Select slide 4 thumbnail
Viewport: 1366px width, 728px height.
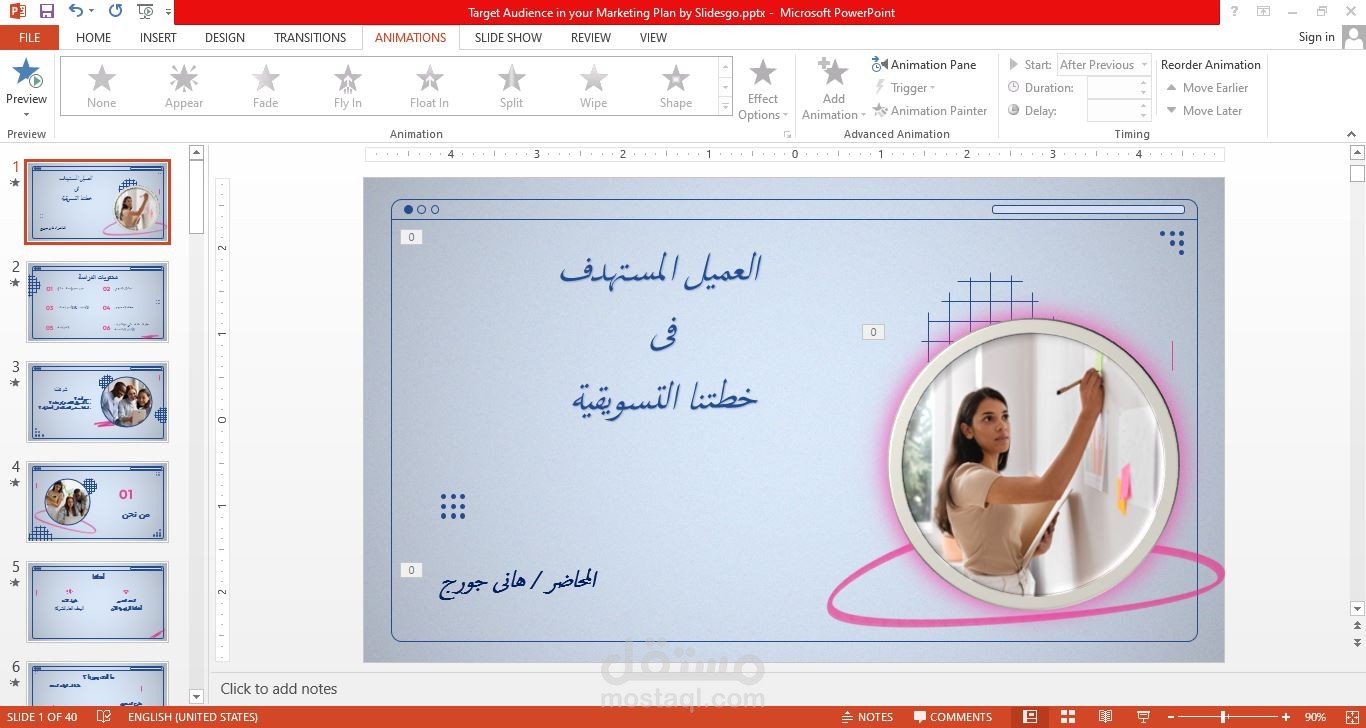(x=98, y=502)
